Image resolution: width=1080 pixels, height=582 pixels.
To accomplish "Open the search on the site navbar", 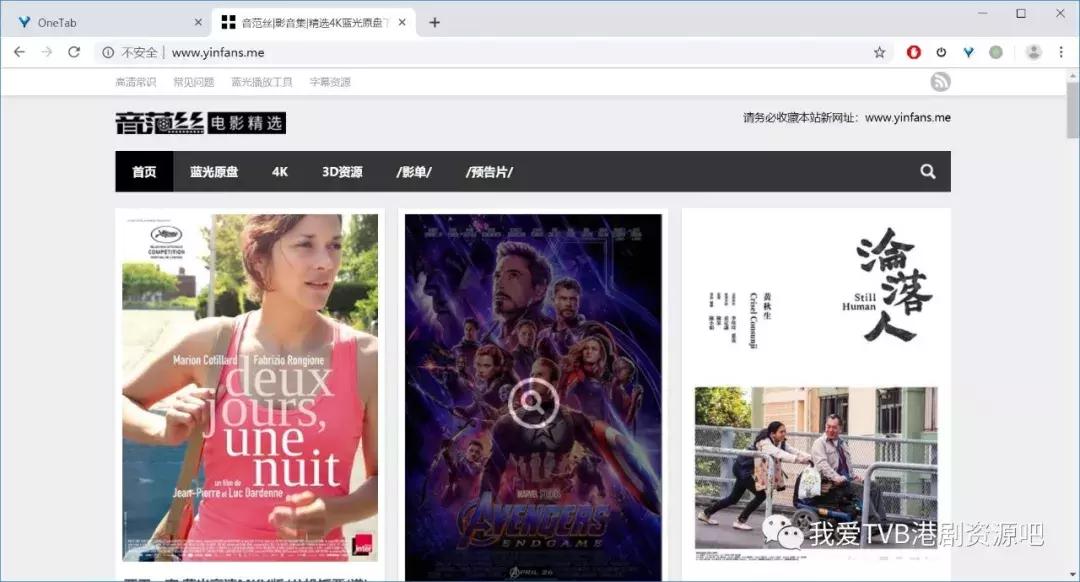I will (927, 171).
